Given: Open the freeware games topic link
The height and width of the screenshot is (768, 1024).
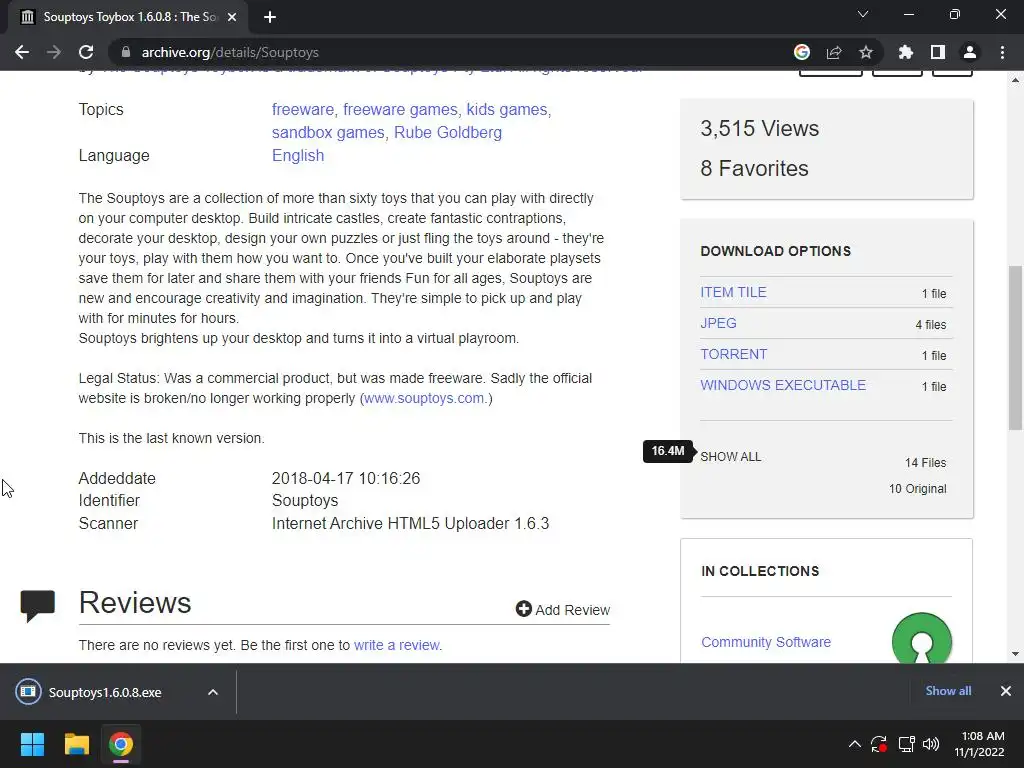Looking at the screenshot, I should click(400, 109).
